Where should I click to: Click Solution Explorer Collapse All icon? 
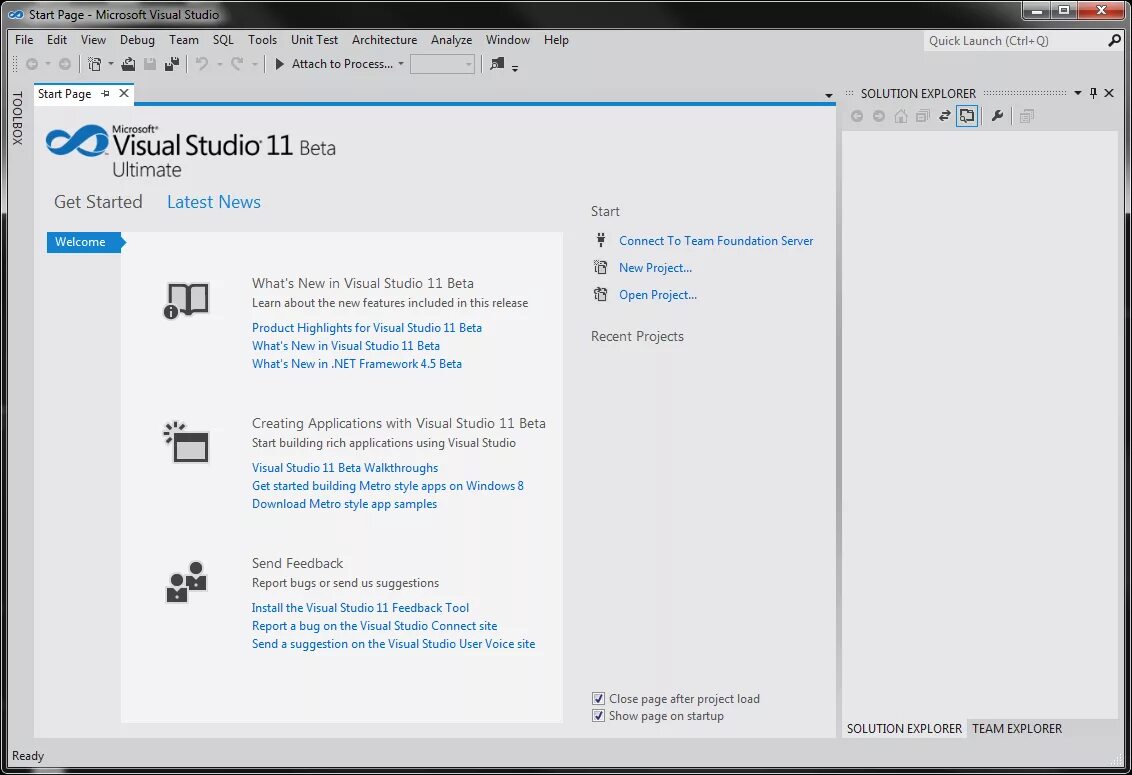[x=923, y=116]
